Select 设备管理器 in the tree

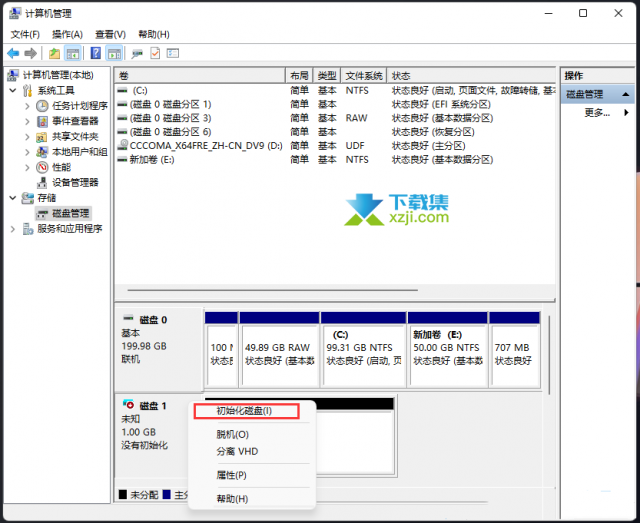[x=75, y=182]
